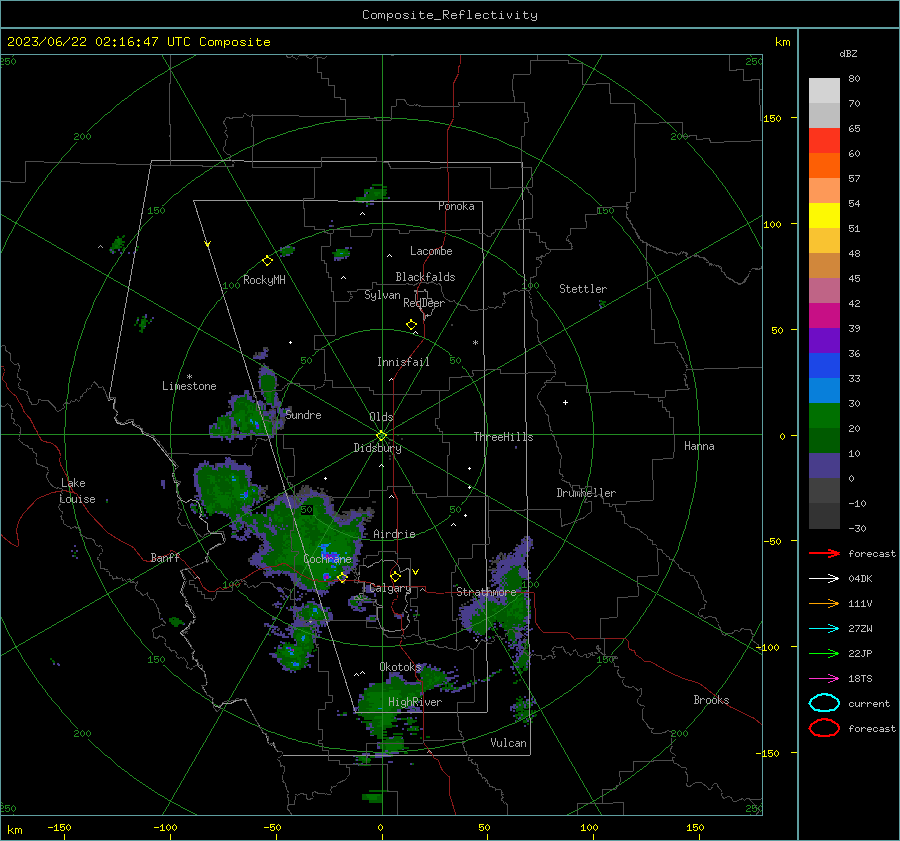Select the orange 111V arrow legend icon
Viewport: 900px width, 841px height.
click(x=824, y=603)
